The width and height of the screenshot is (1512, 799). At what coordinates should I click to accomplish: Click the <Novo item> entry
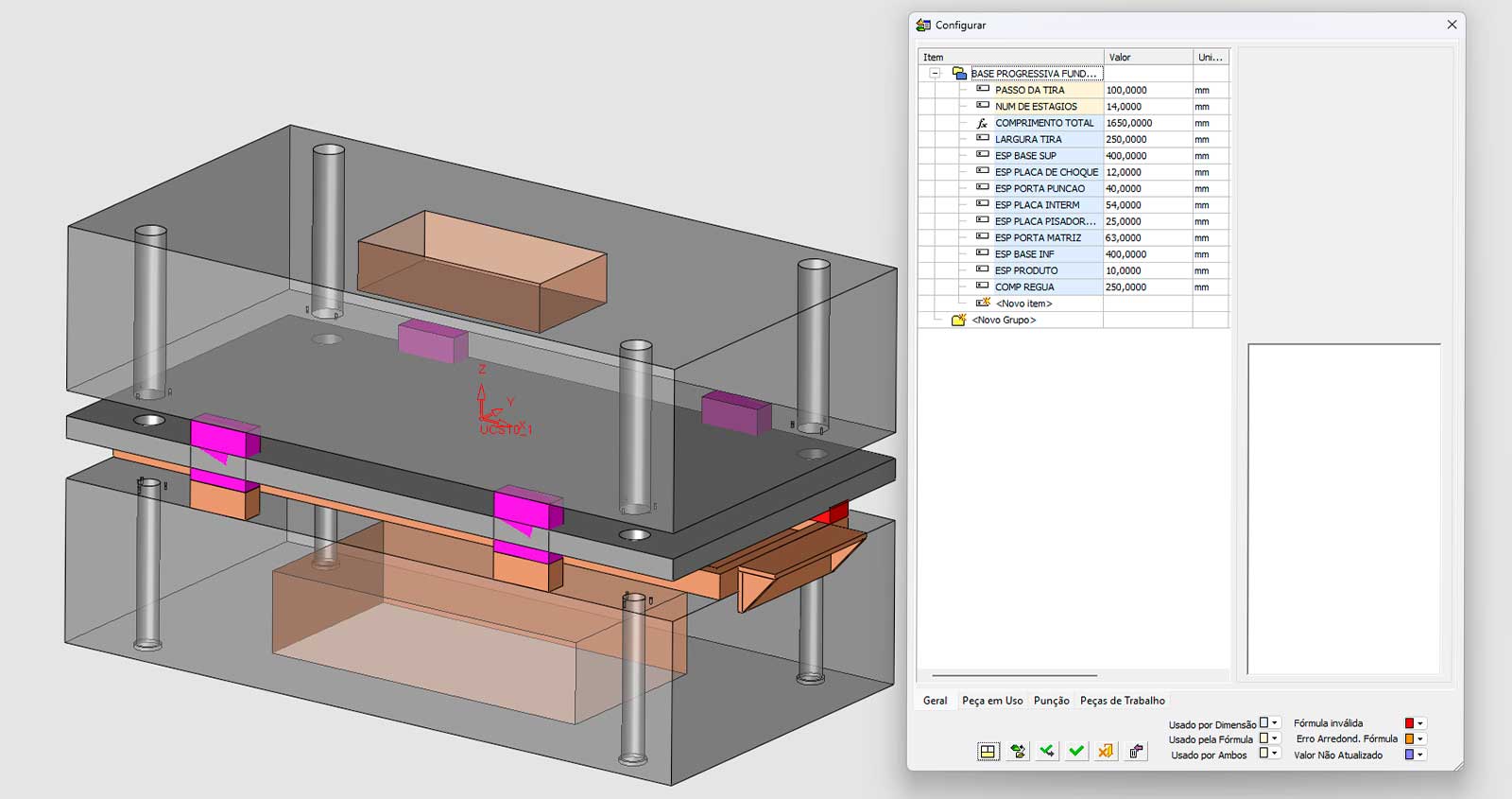coord(1023,304)
